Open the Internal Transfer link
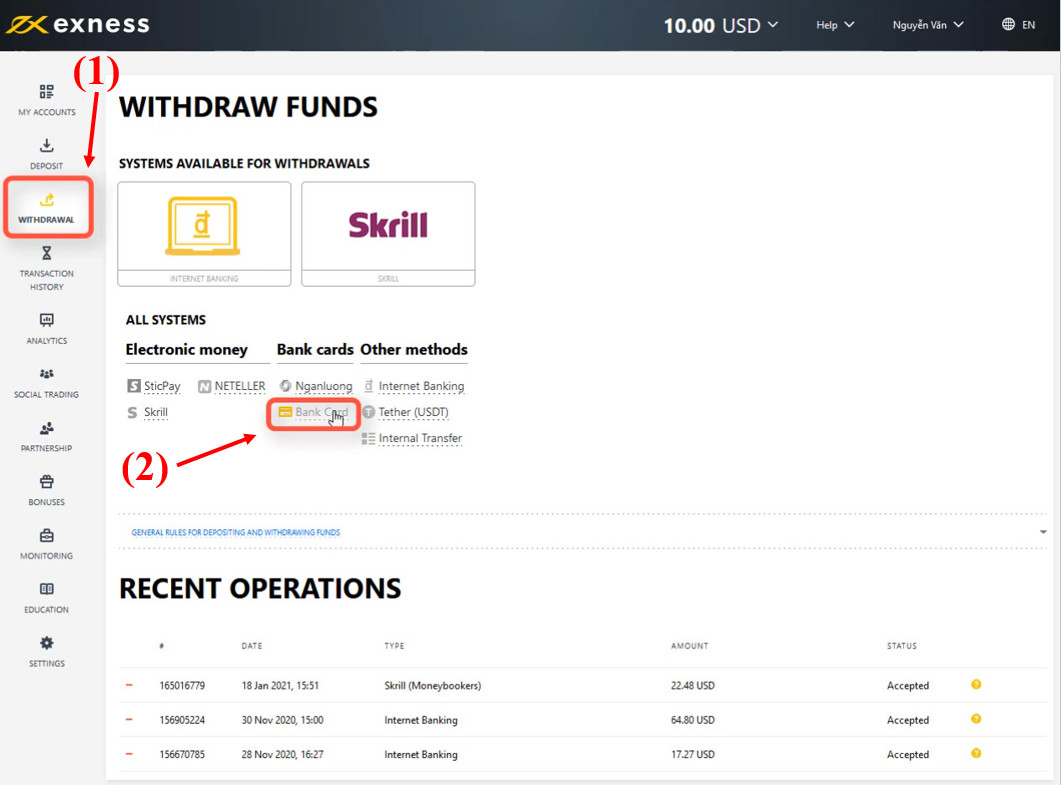This screenshot has width=1061, height=785. point(420,439)
